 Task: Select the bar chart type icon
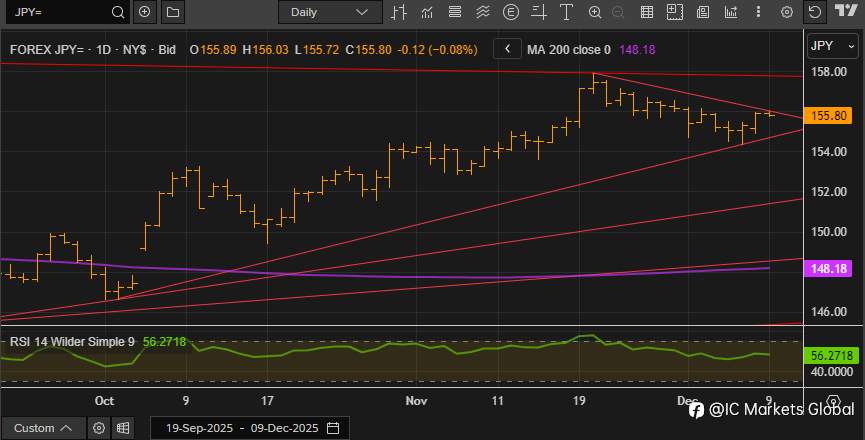(399, 12)
